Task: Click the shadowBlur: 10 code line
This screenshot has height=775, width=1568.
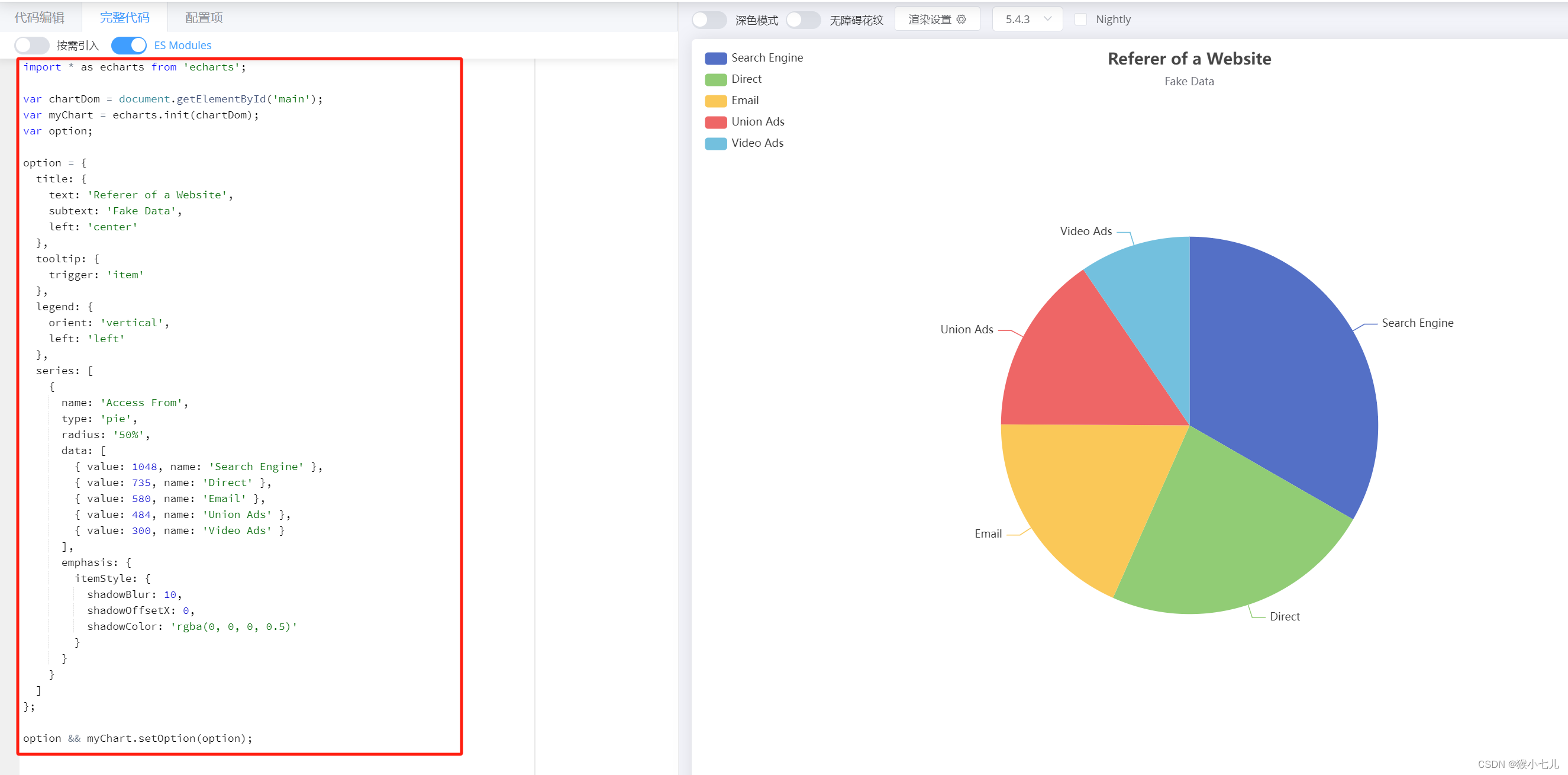Action: click(134, 594)
